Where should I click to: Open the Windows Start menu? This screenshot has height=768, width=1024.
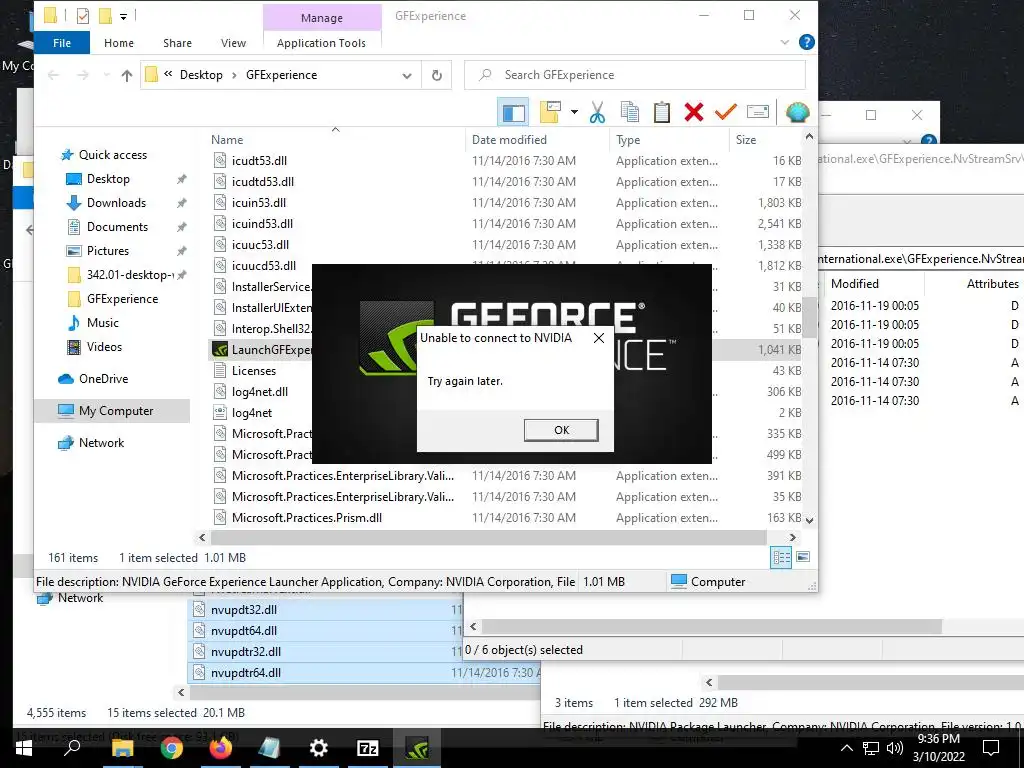click(x=24, y=748)
